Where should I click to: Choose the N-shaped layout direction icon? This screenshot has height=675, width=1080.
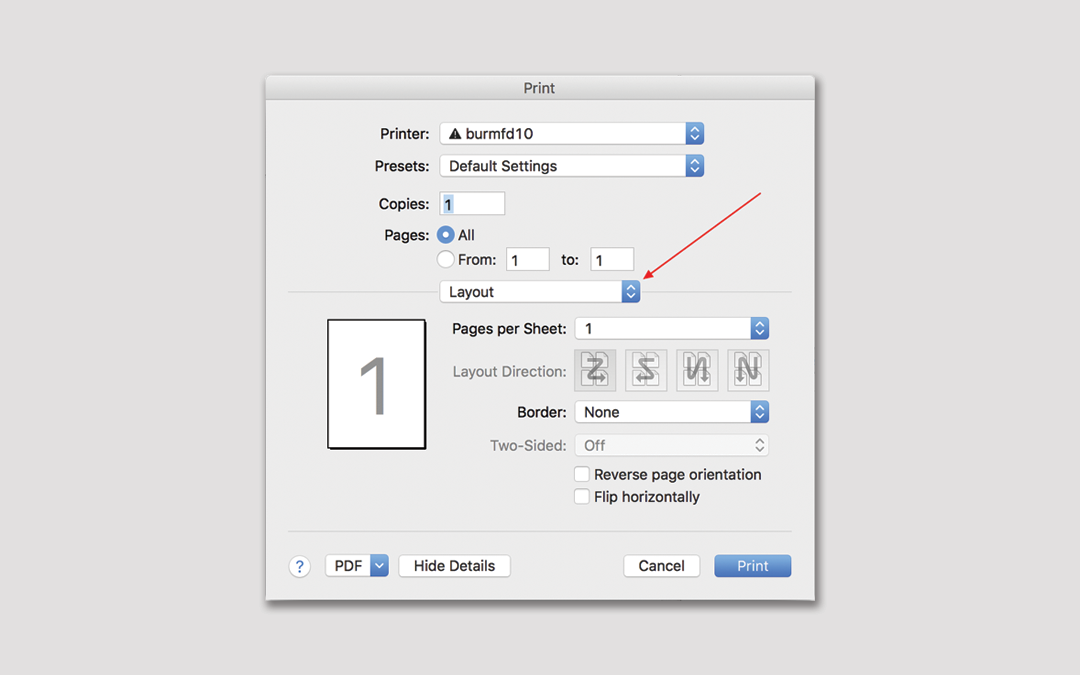(x=748, y=371)
